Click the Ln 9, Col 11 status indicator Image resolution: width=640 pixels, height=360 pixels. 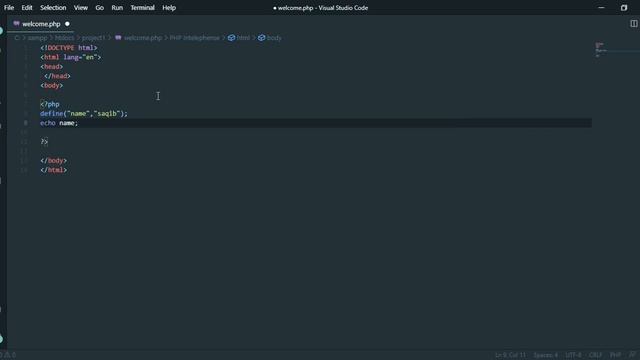(511, 355)
